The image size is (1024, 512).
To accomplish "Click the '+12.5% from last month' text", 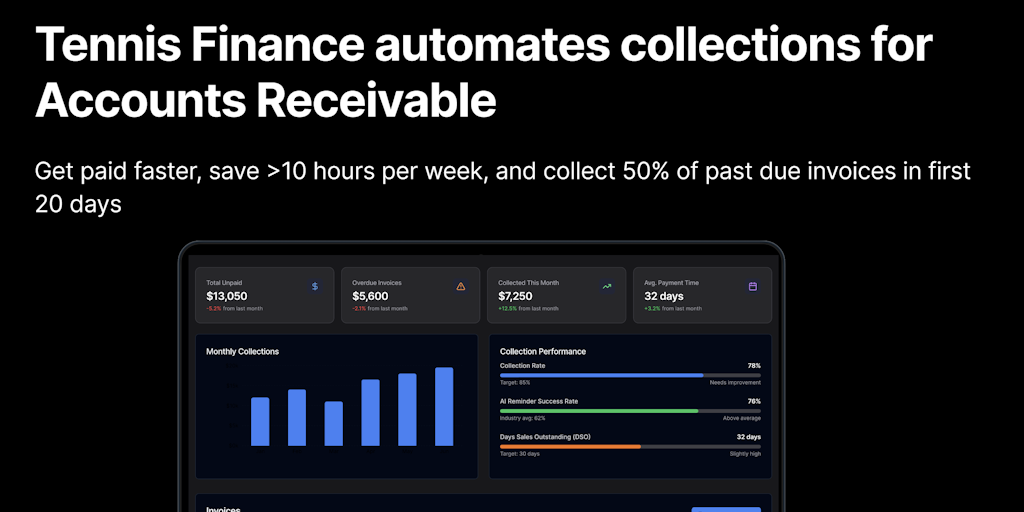I will point(528,308).
